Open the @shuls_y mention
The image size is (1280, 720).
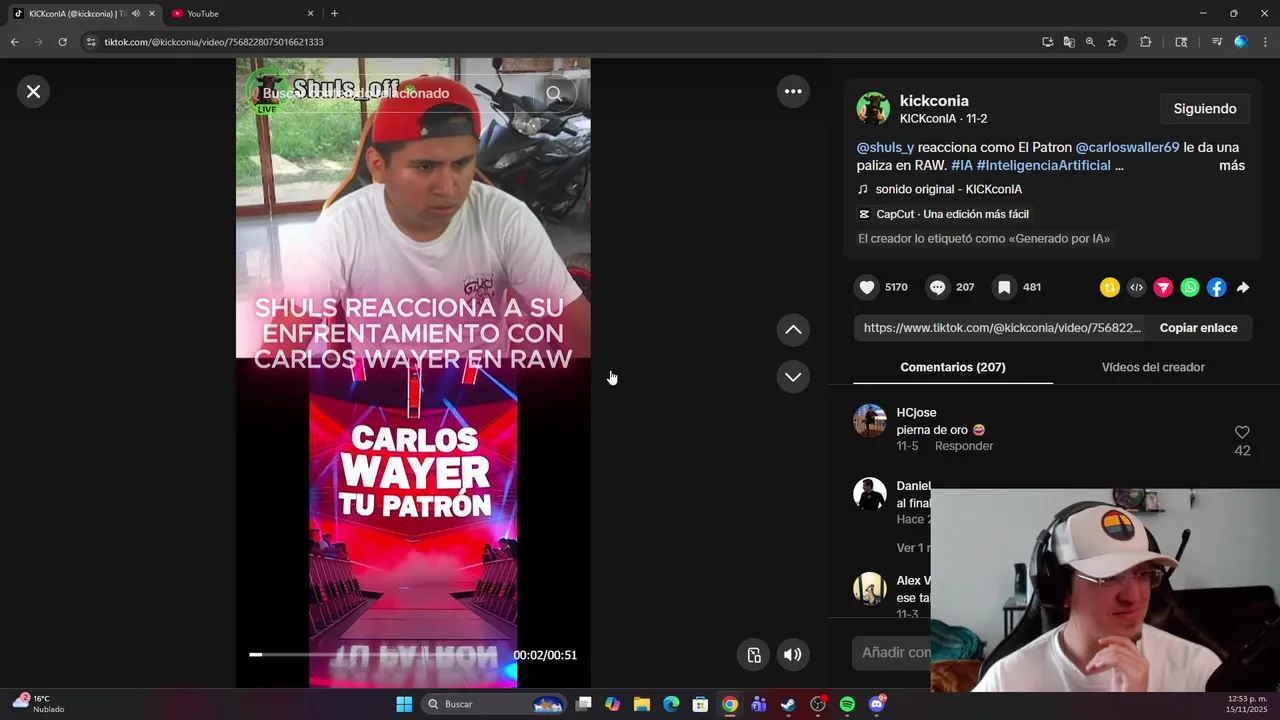tap(885, 147)
